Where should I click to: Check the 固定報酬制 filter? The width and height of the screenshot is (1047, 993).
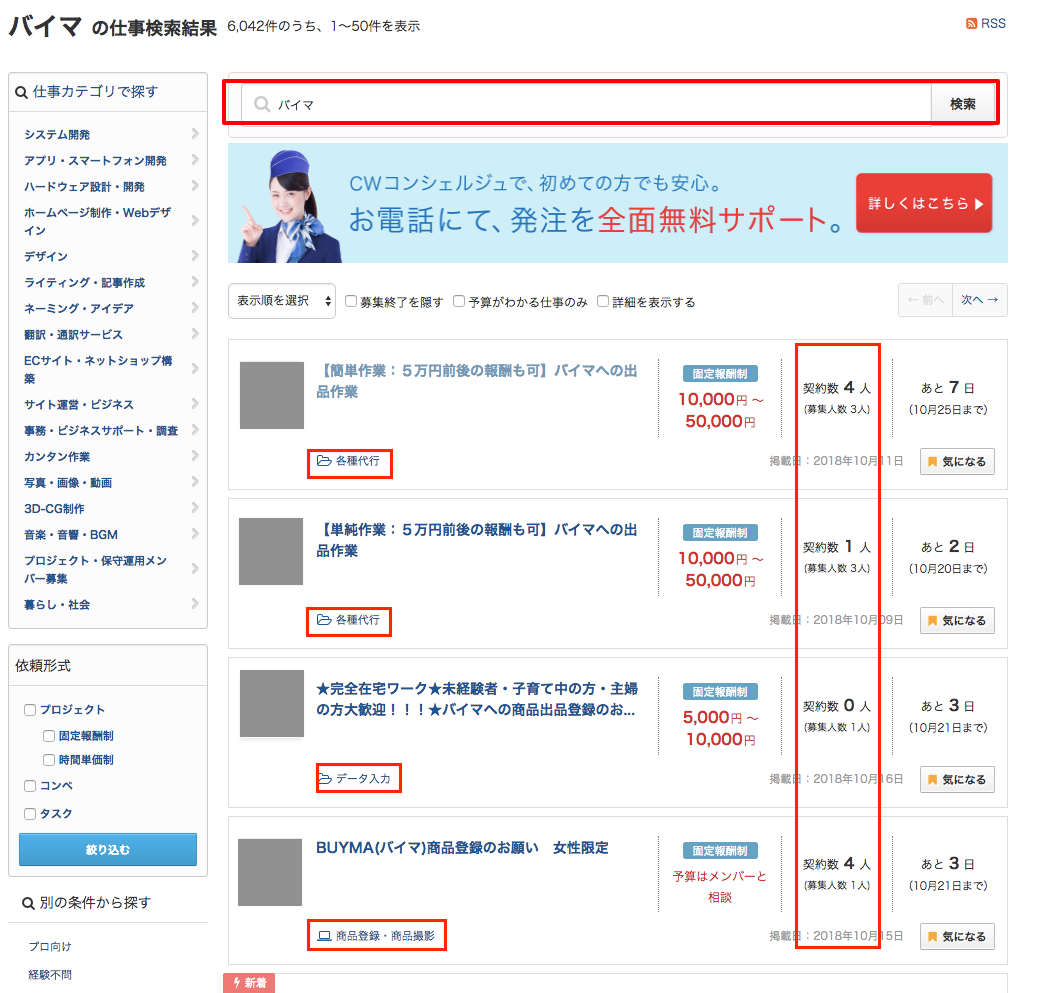click(49, 736)
